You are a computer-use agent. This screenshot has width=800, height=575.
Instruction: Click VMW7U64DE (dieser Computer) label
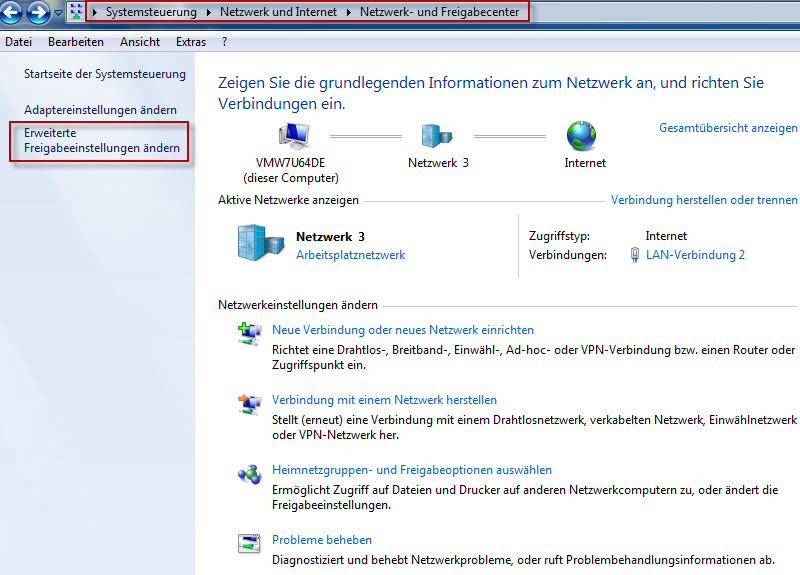pos(291,170)
